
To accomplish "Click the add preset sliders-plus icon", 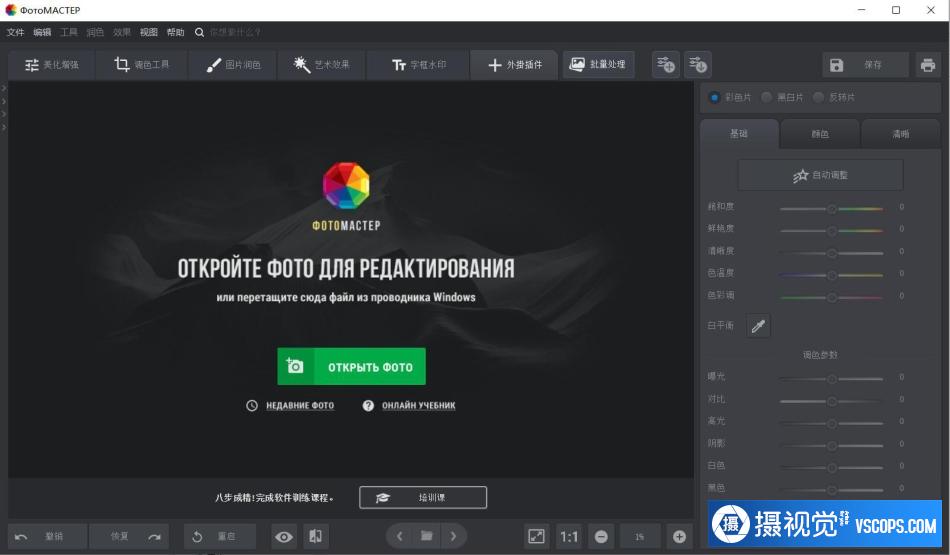I will click(665, 65).
